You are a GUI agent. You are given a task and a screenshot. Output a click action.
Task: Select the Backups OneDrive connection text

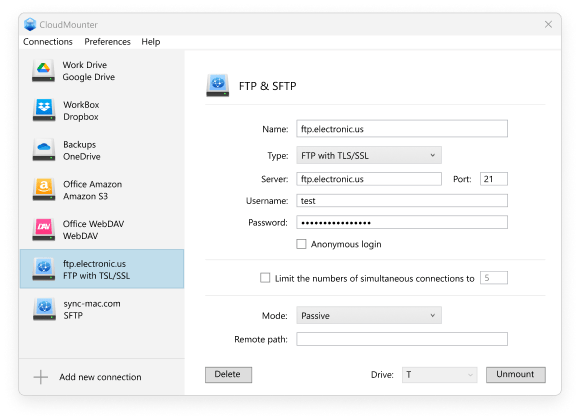point(81,150)
